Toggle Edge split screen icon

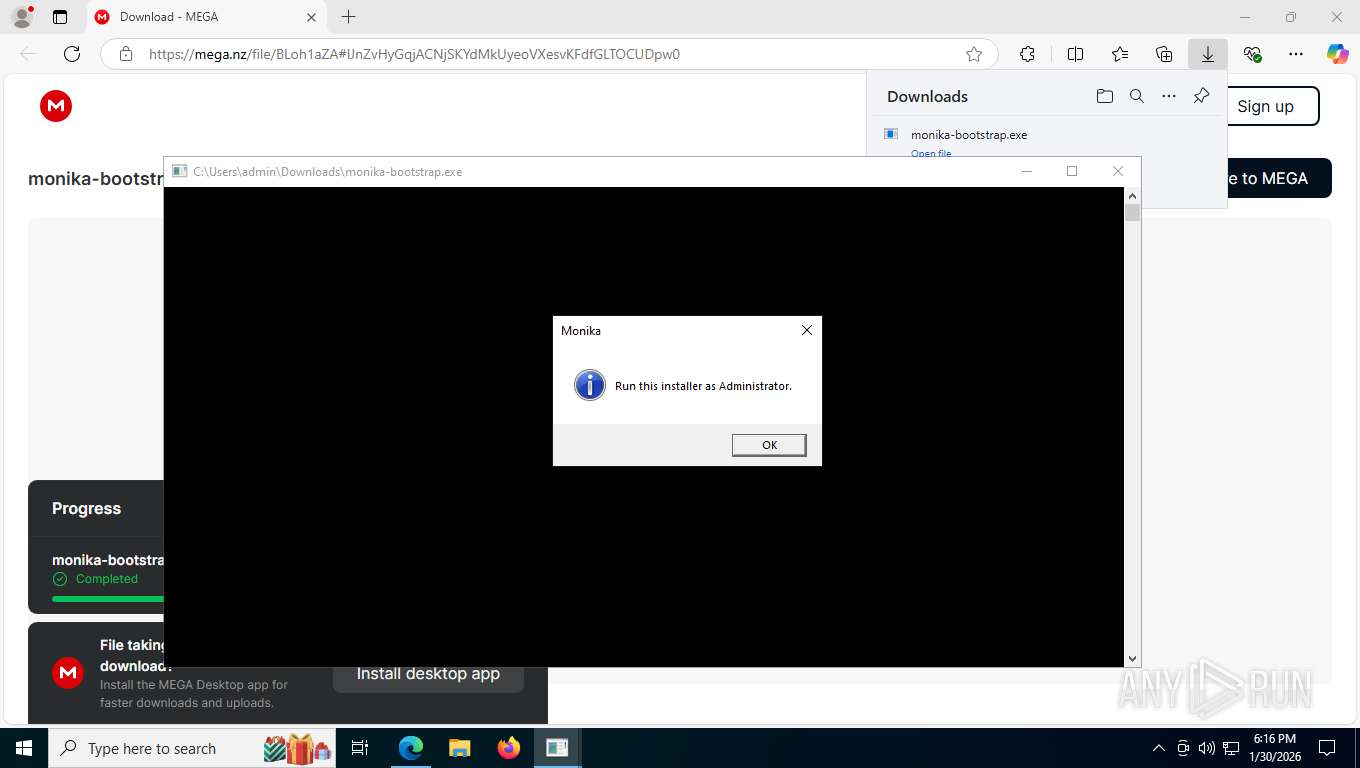(1076, 54)
